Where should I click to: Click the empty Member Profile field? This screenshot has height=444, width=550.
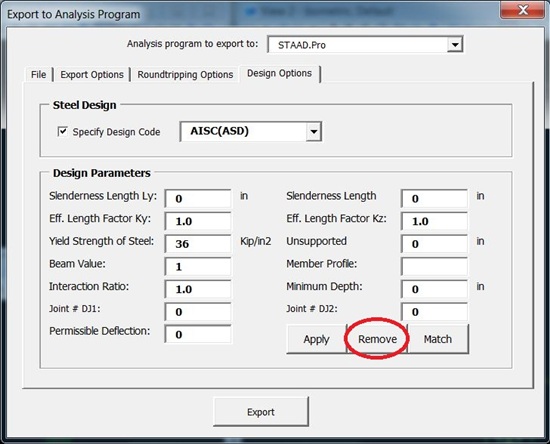(x=434, y=266)
